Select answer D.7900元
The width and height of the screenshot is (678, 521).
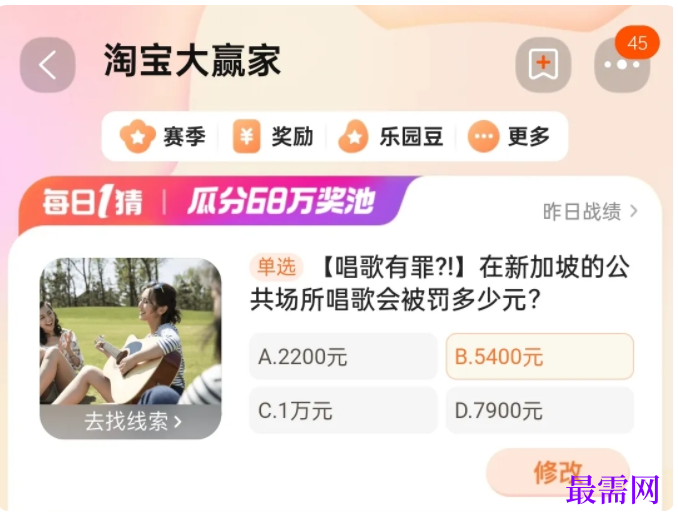[x=540, y=410]
